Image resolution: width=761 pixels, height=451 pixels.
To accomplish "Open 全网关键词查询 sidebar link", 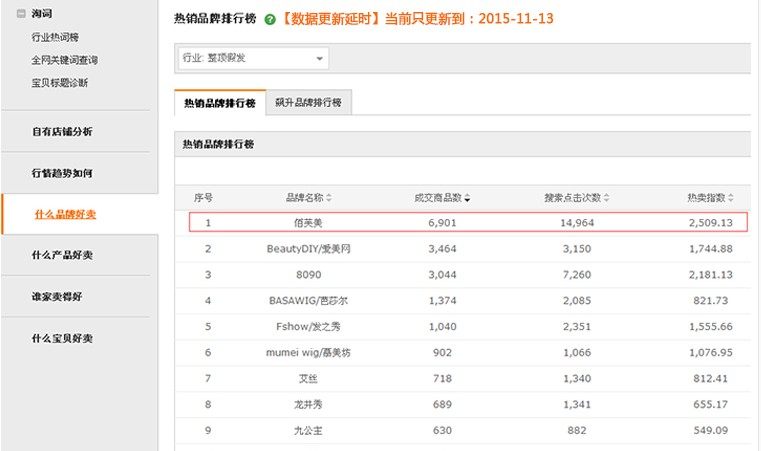I will 65,60.
